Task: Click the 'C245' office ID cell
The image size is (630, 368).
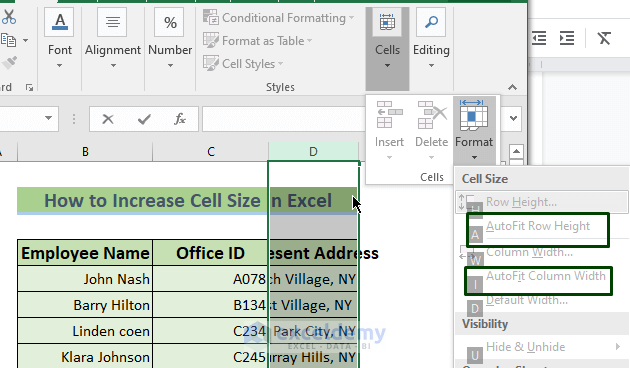Action: coord(211,357)
